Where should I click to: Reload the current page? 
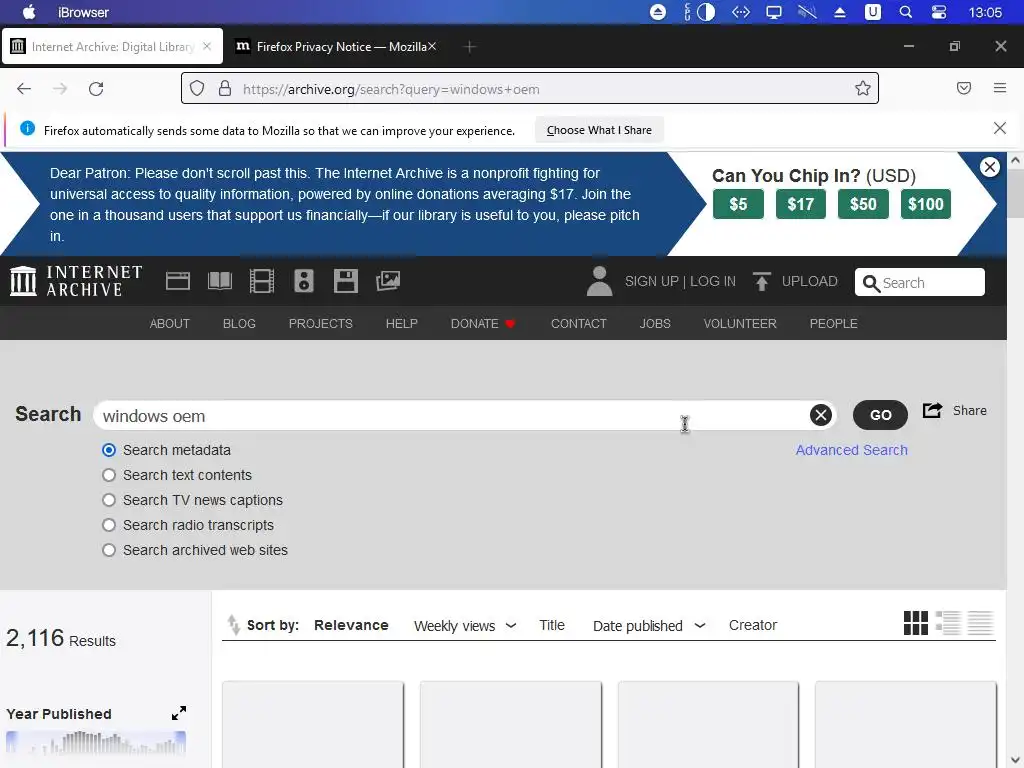pyautogui.click(x=96, y=89)
